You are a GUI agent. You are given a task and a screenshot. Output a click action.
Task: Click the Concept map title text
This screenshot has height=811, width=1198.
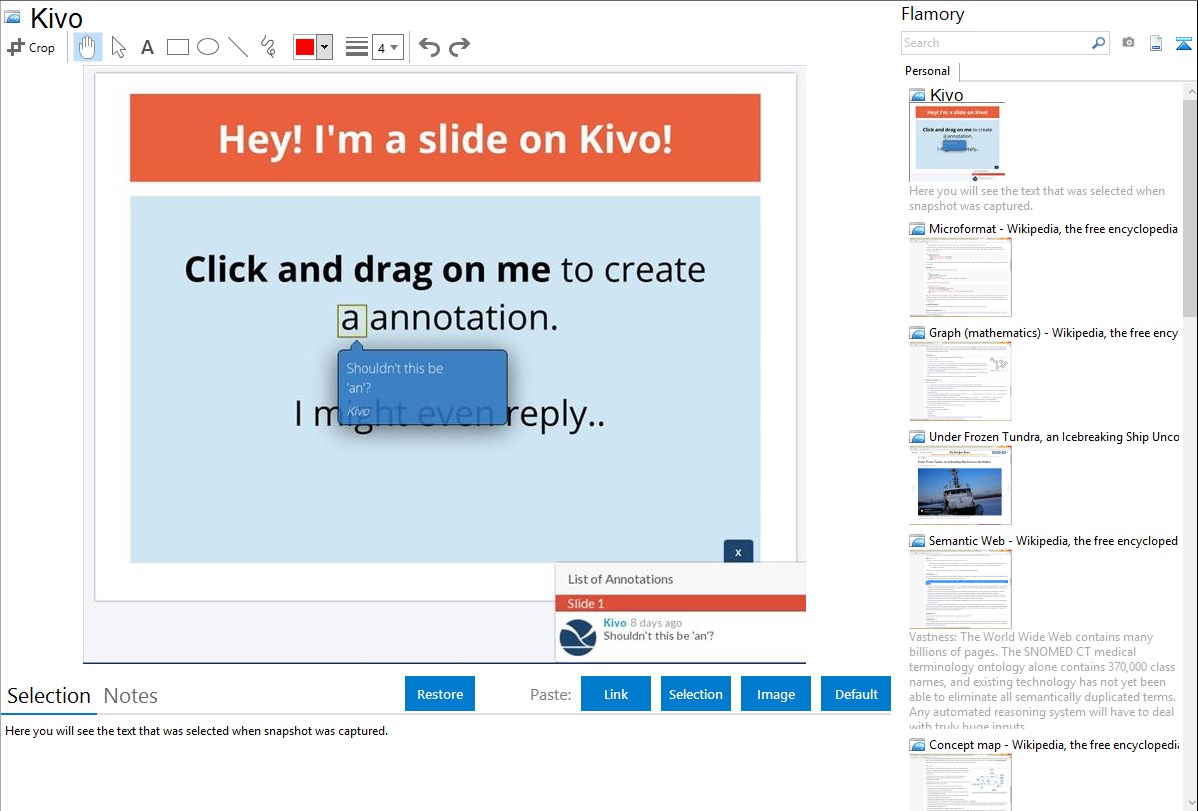1053,744
